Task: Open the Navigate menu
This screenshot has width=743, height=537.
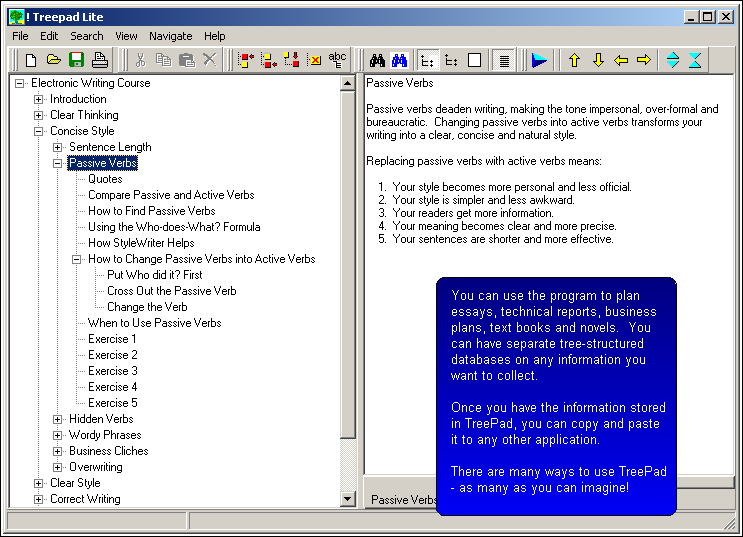Action: [170, 36]
